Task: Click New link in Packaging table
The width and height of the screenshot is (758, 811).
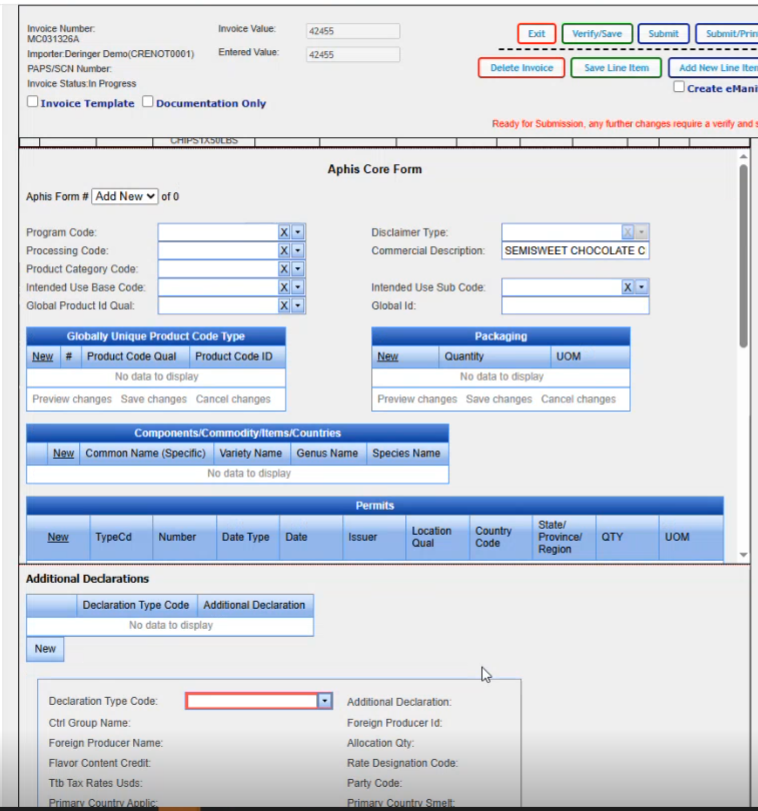Action: [388, 356]
